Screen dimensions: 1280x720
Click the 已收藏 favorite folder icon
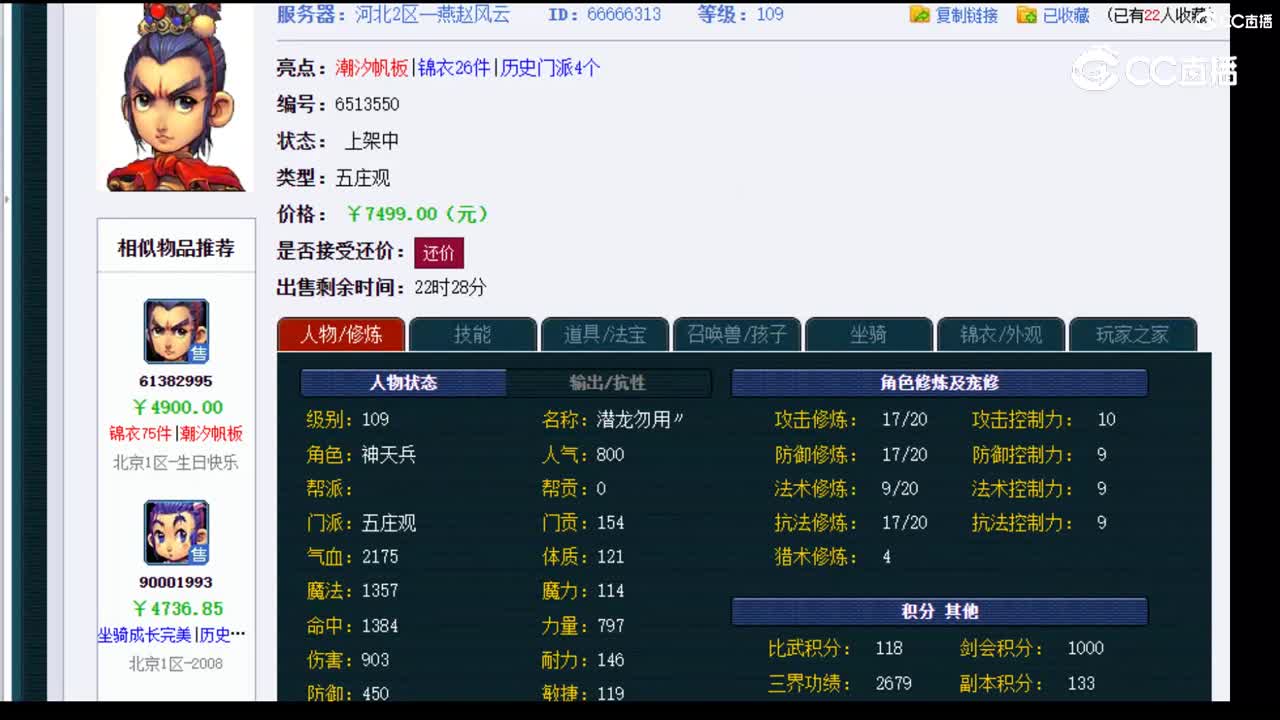[x=1025, y=15]
